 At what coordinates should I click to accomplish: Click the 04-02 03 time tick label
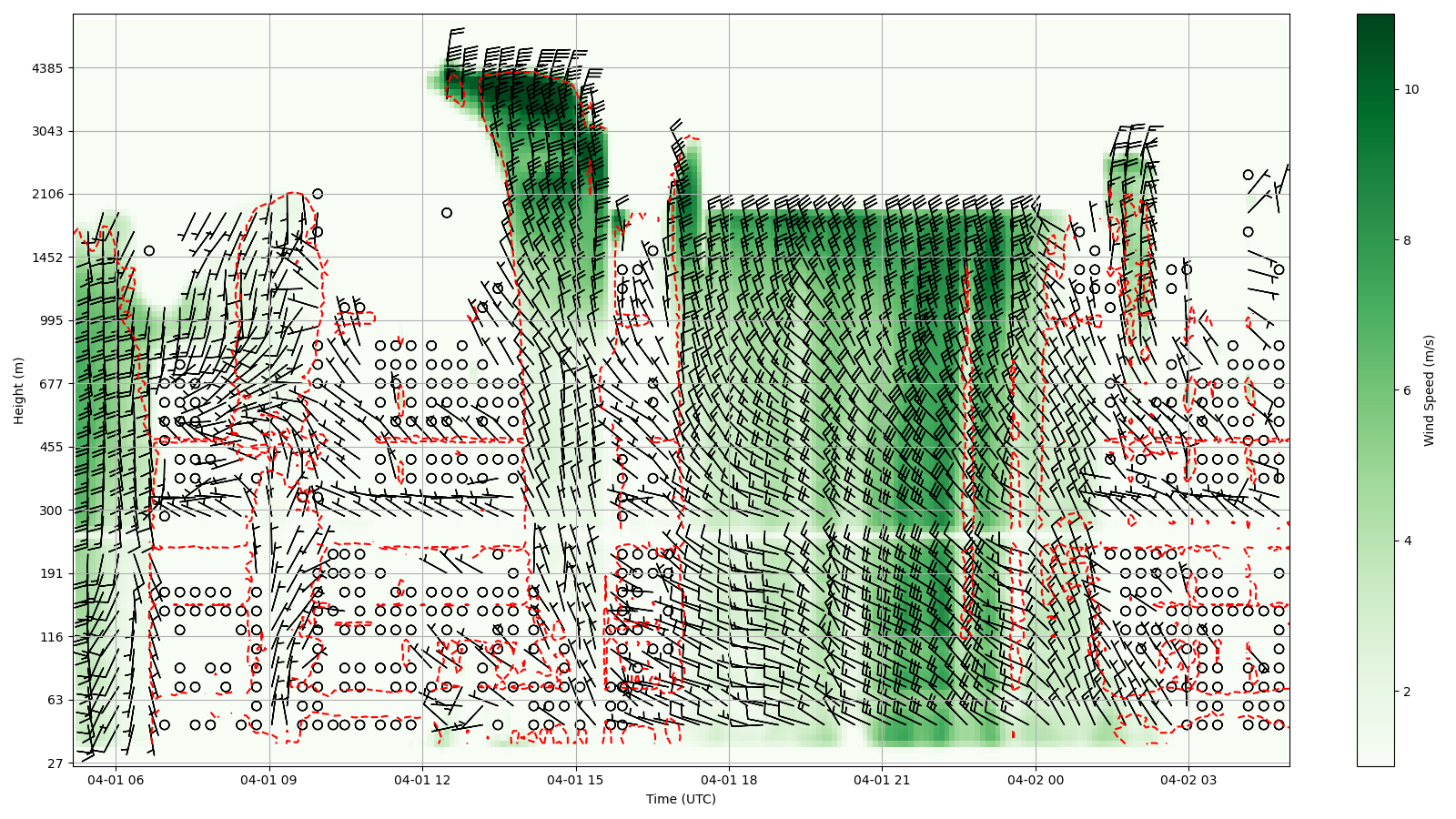1189,780
